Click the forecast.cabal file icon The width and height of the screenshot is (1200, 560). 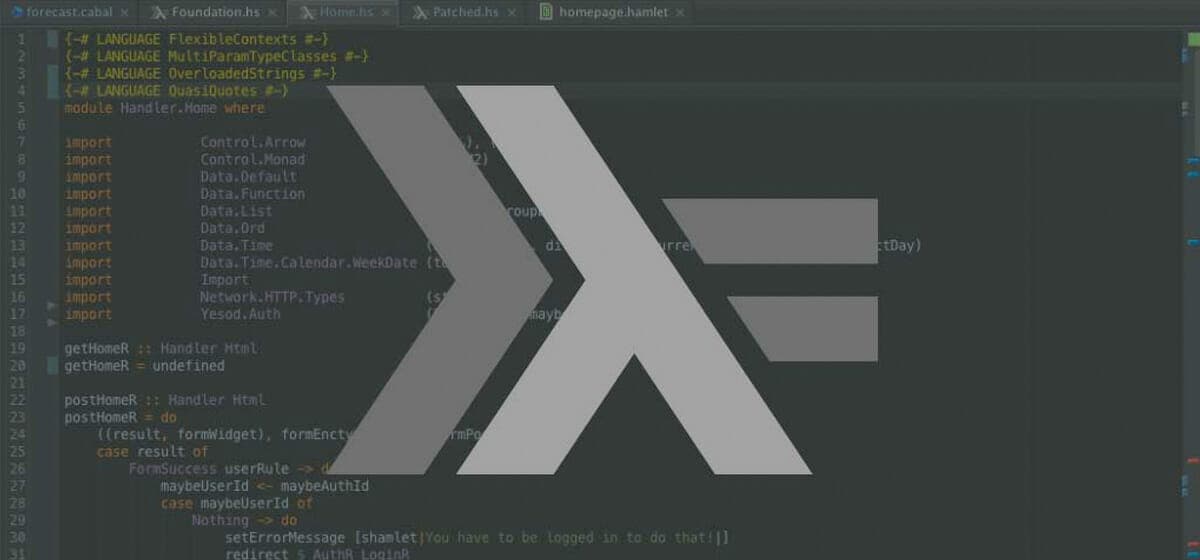[x=13, y=13]
